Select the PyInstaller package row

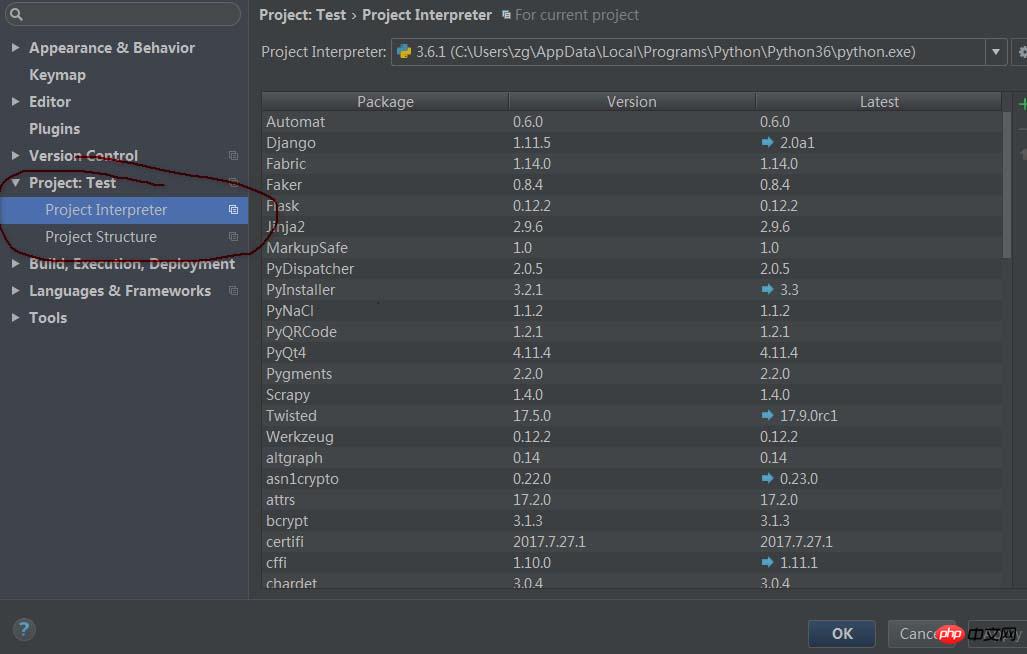point(631,289)
